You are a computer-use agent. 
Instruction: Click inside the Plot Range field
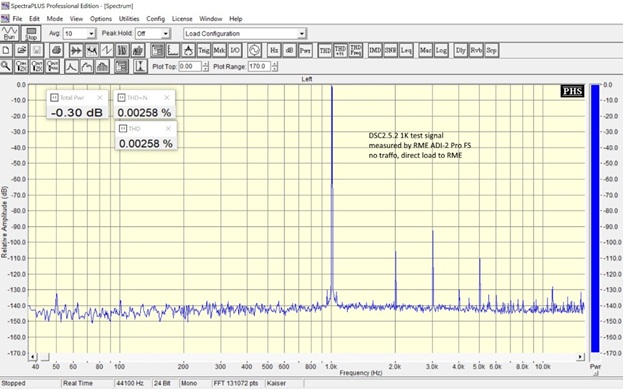click(259, 66)
